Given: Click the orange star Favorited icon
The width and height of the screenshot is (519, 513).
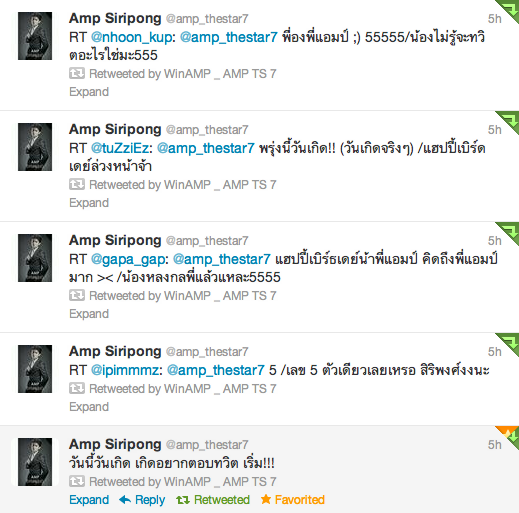Looking at the screenshot, I should pyautogui.click(x=266, y=499).
